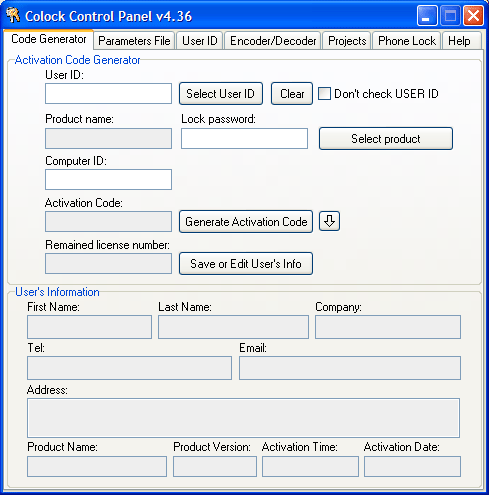Minimize the Colock Control Panel window
Screen dimensions: 489x495
point(427,16)
